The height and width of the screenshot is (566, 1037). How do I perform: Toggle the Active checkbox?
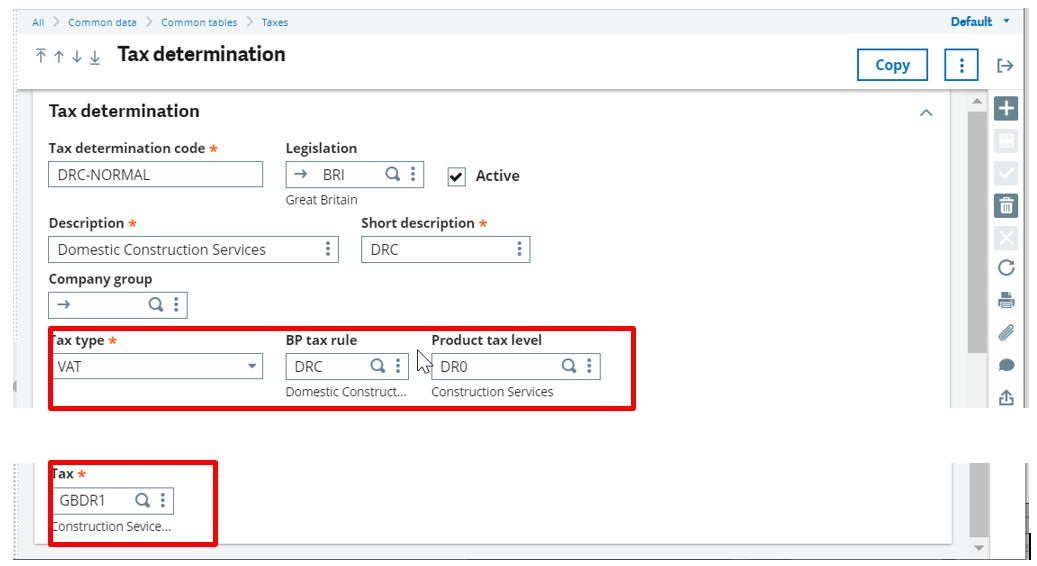[456, 176]
